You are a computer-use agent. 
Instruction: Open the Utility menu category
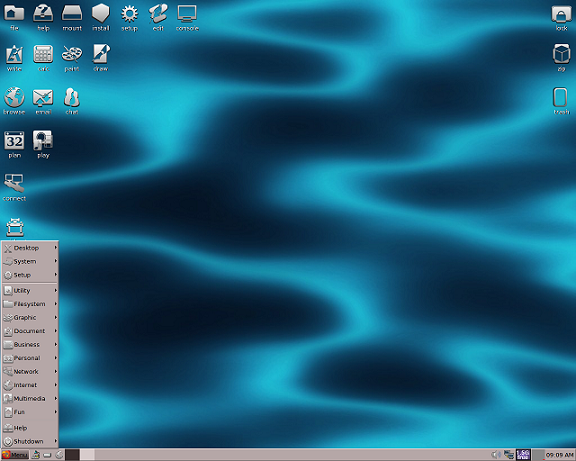30,290
